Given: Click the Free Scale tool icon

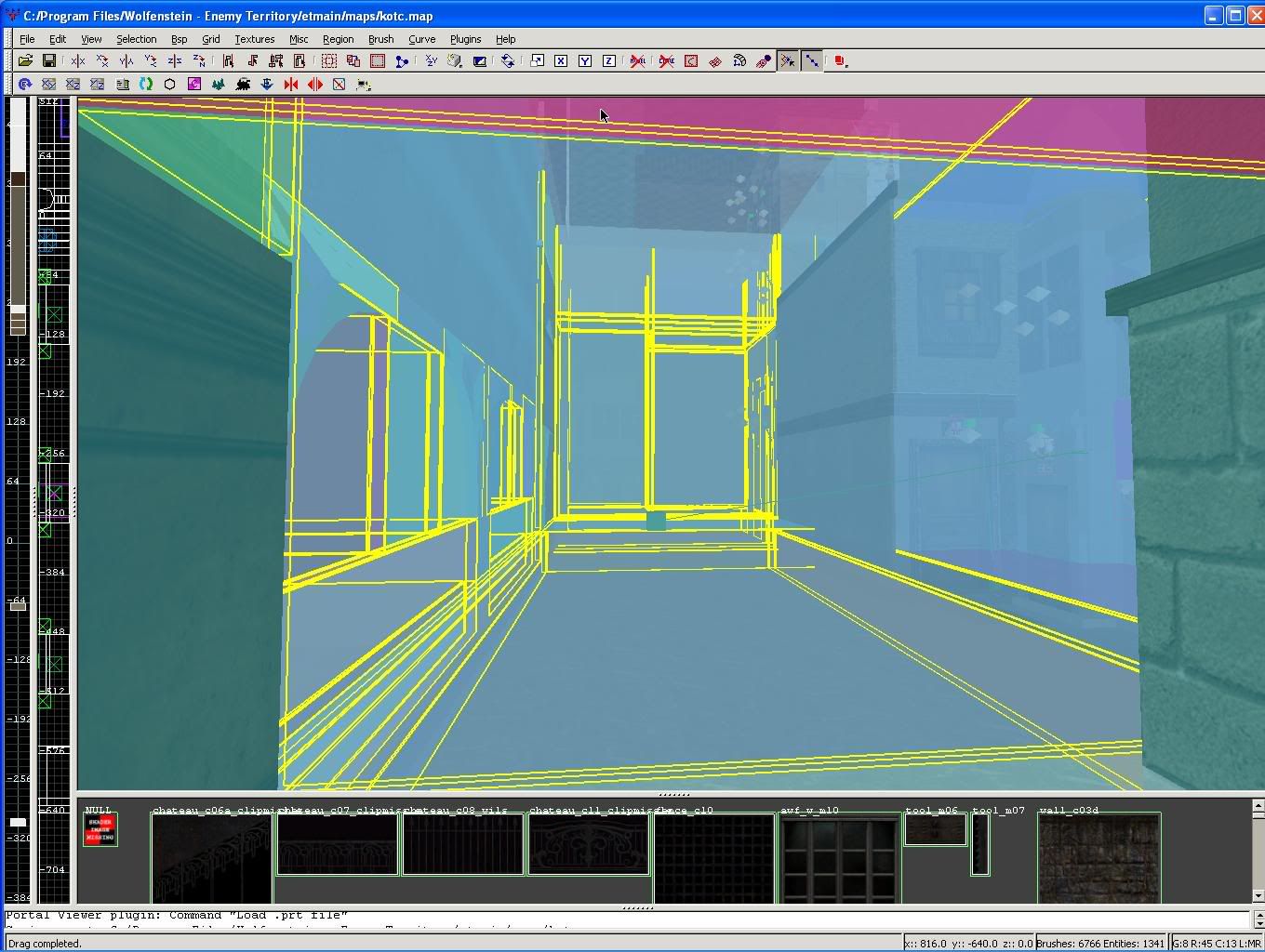Looking at the screenshot, I should point(537,61).
